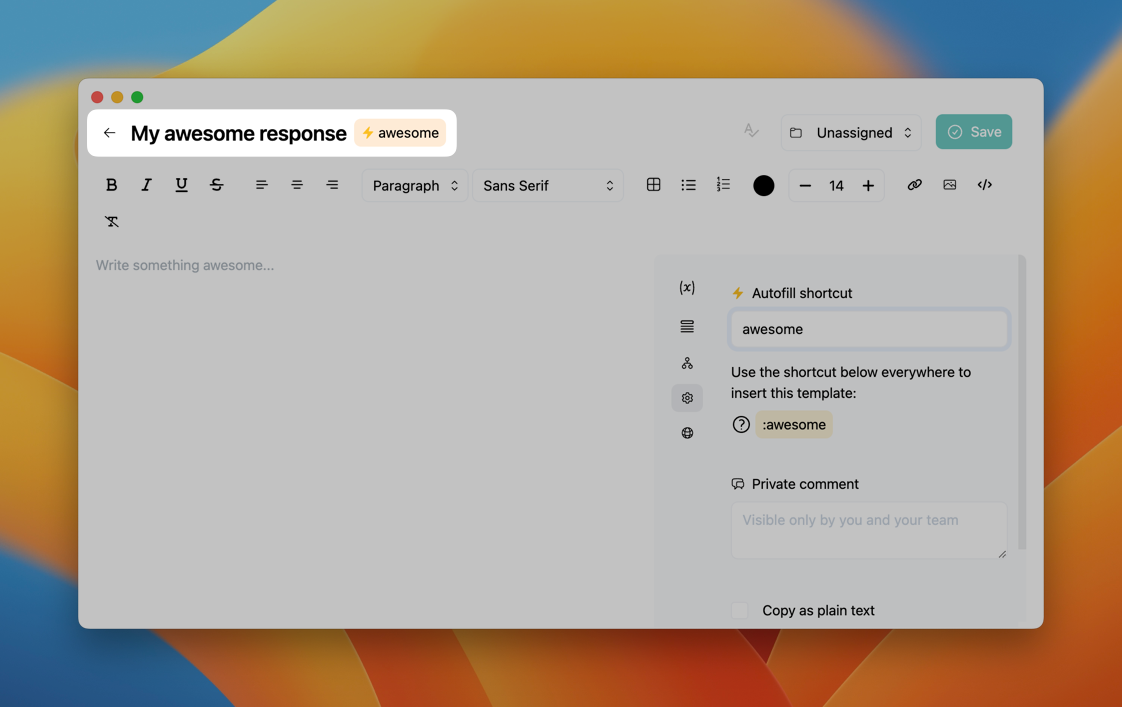Open the variables side panel tab
1122x707 pixels.
pos(687,288)
